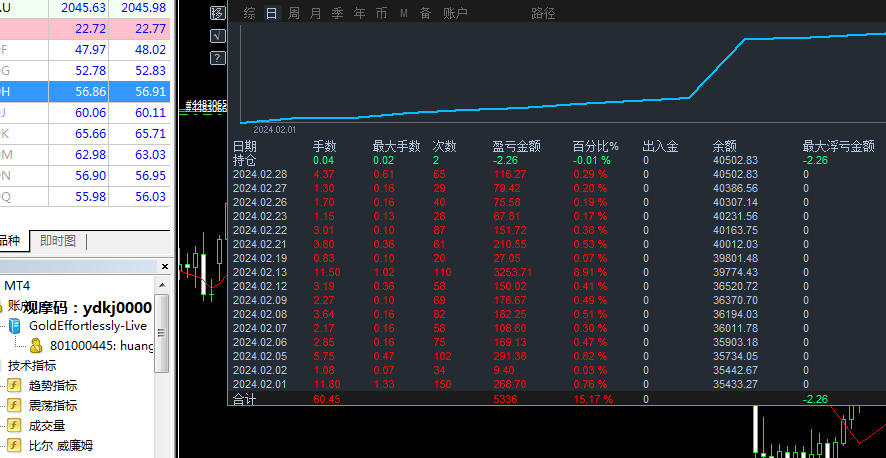Click the 5336 total profit value
Viewport: 886px width, 458px height.
click(x=505, y=399)
